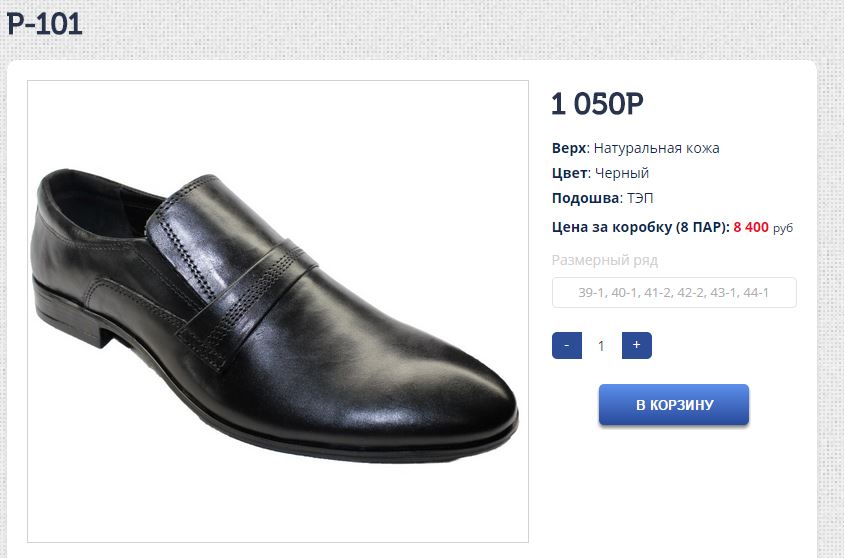Click the Верх label
844x558 pixels.
coord(568,148)
